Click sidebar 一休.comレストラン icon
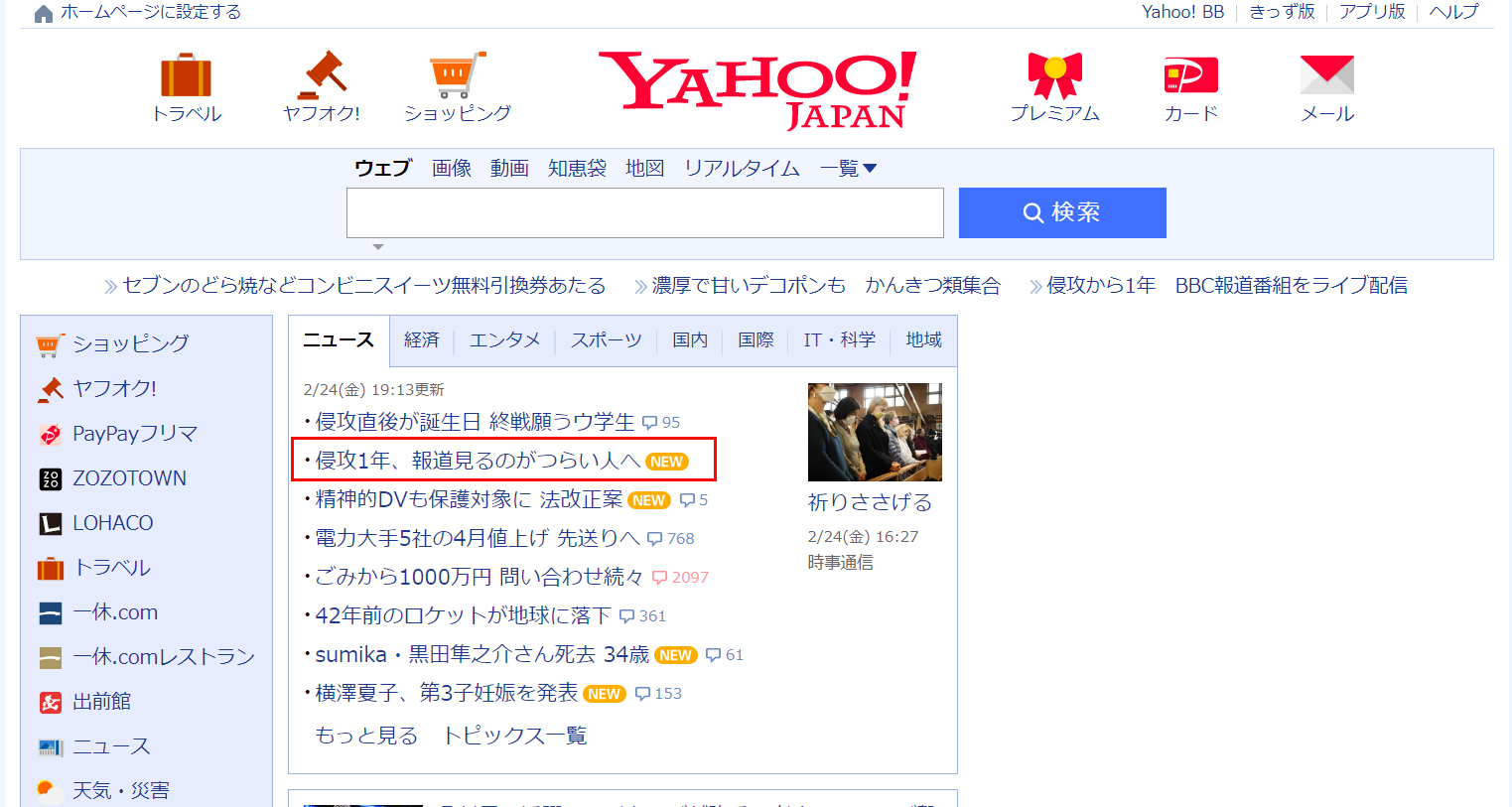 coord(51,657)
